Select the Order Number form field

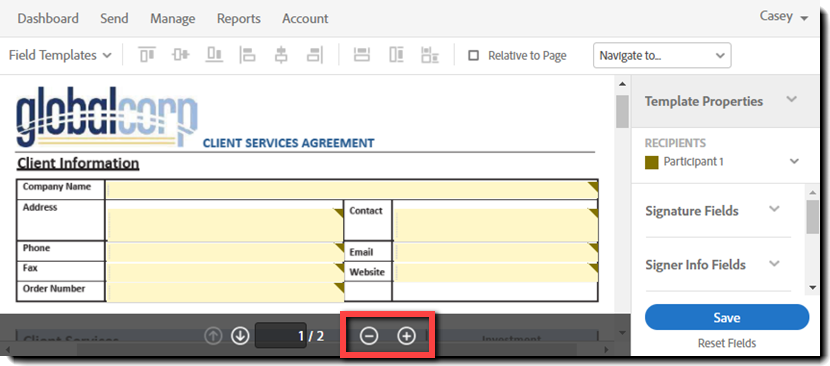pyautogui.click(x=225, y=292)
